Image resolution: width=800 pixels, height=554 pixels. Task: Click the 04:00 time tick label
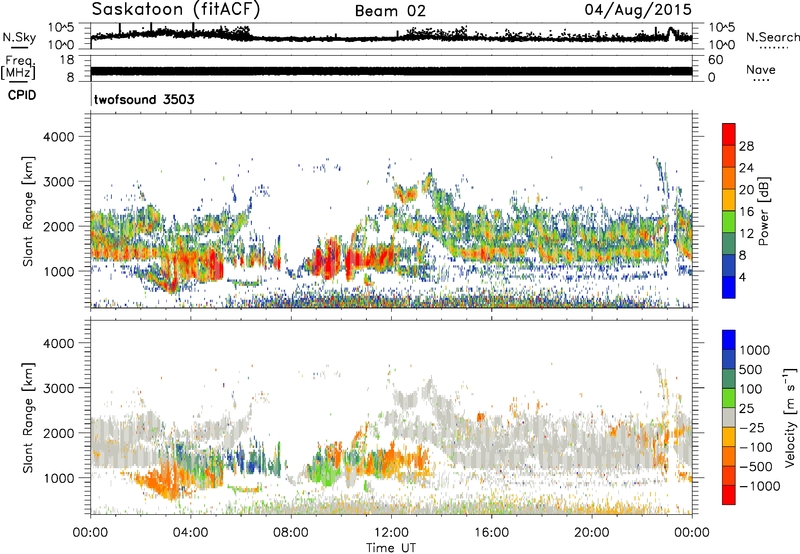click(190, 533)
